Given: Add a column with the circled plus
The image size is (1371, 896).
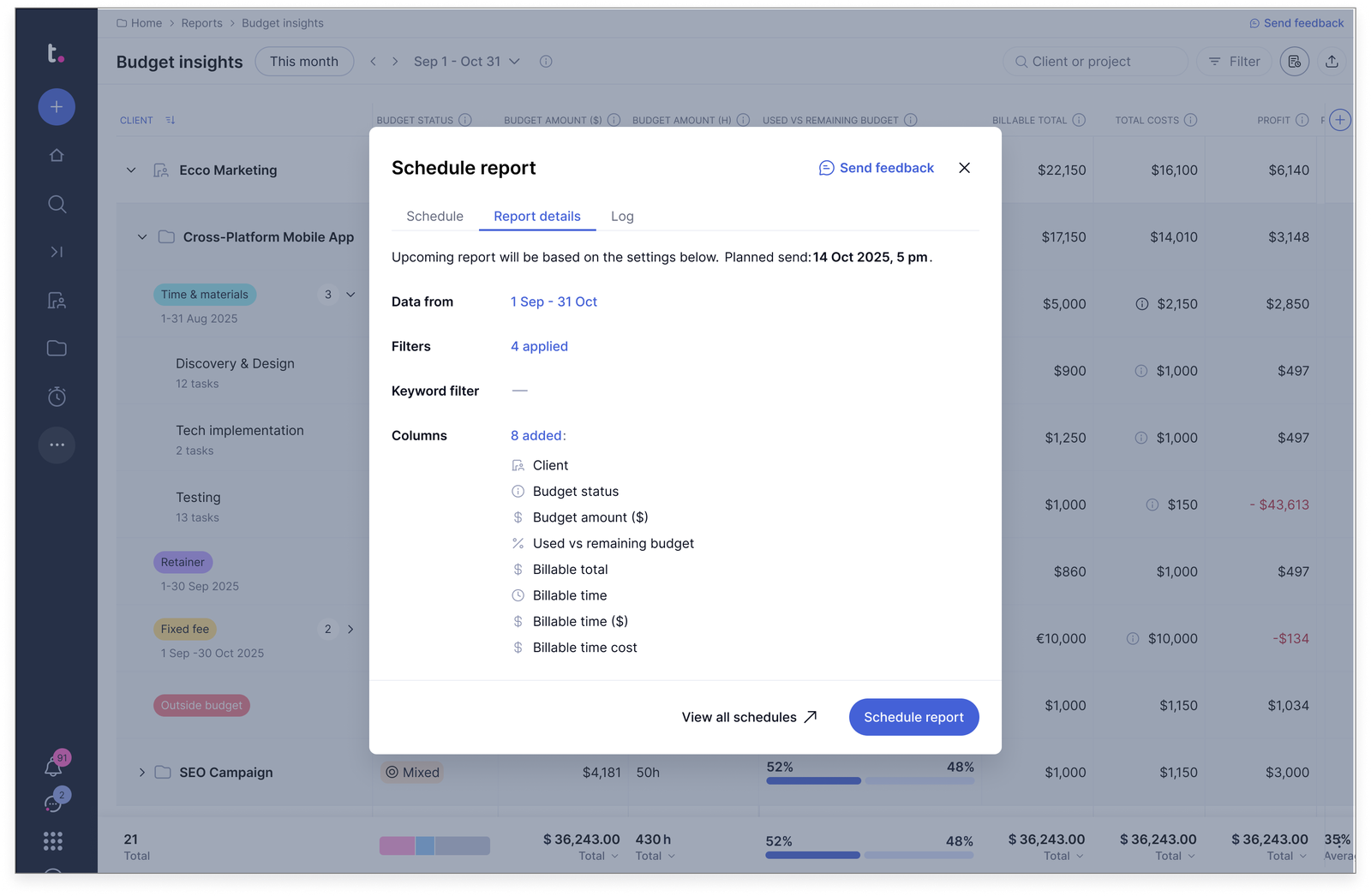Looking at the screenshot, I should (x=1340, y=120).
